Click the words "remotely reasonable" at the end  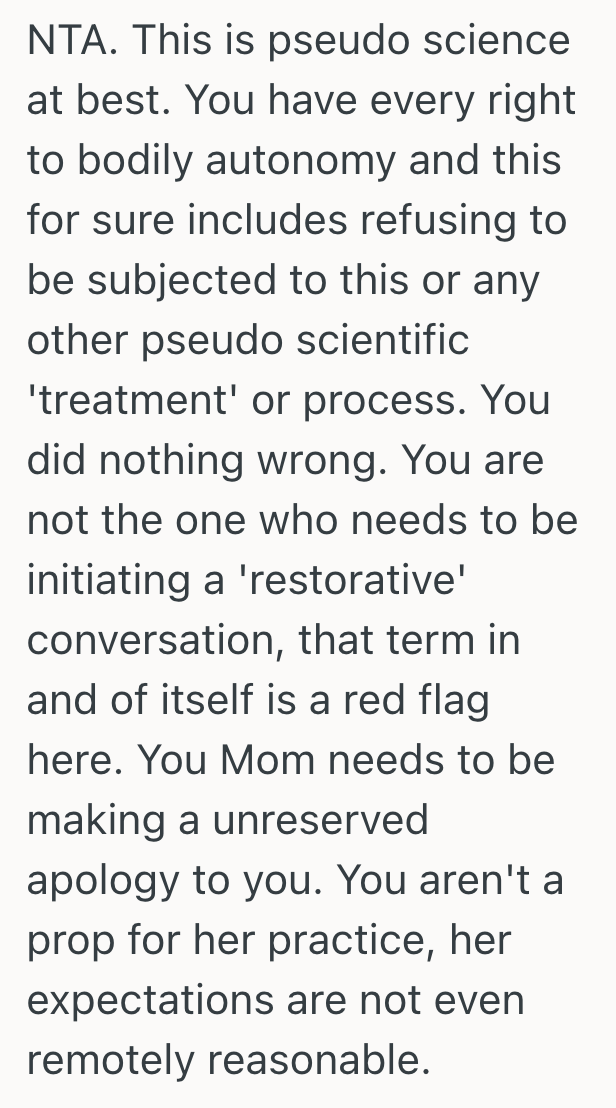pos(228,1060)
